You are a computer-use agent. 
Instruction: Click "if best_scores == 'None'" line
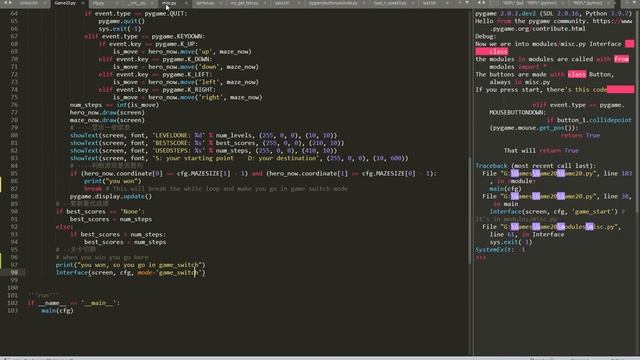tap(100, 212)
